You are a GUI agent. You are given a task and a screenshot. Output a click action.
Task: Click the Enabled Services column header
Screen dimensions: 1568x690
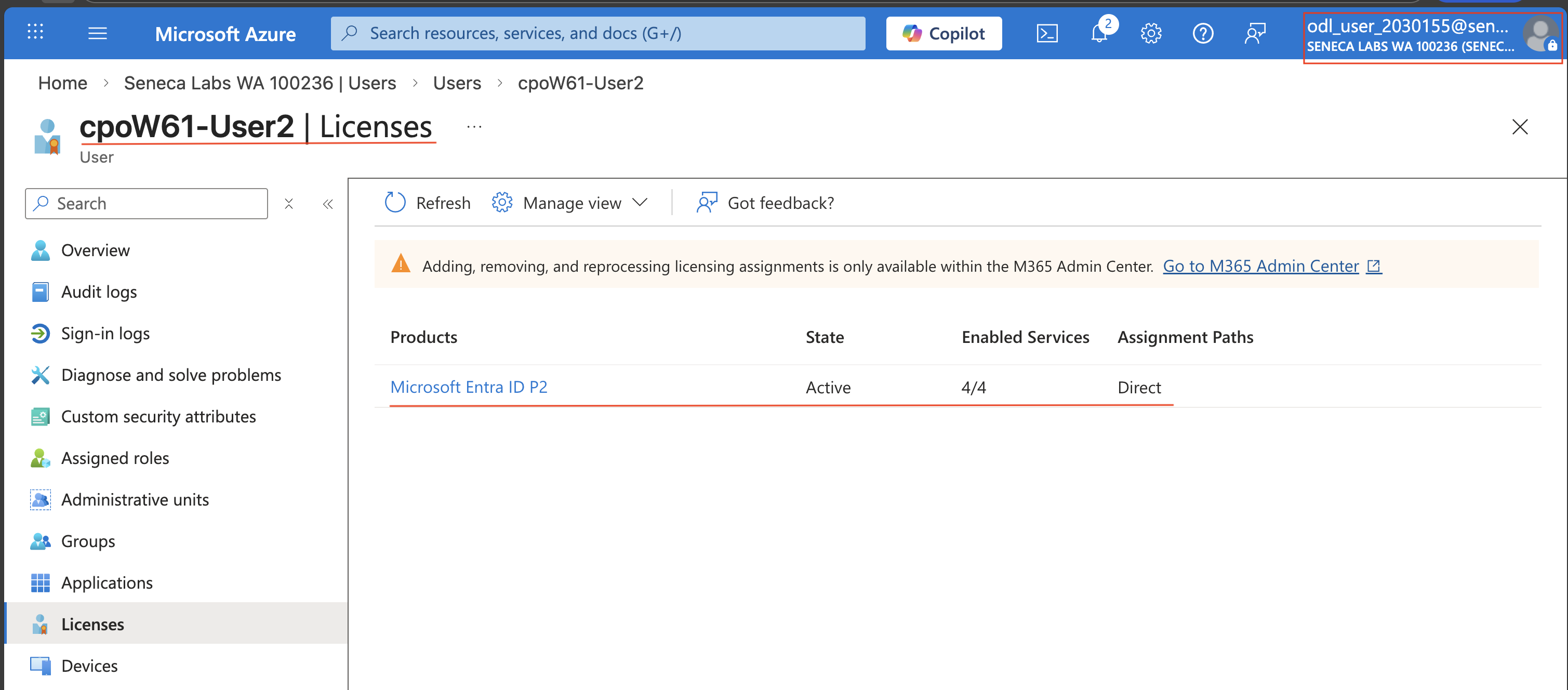(x=1025, y=337)
